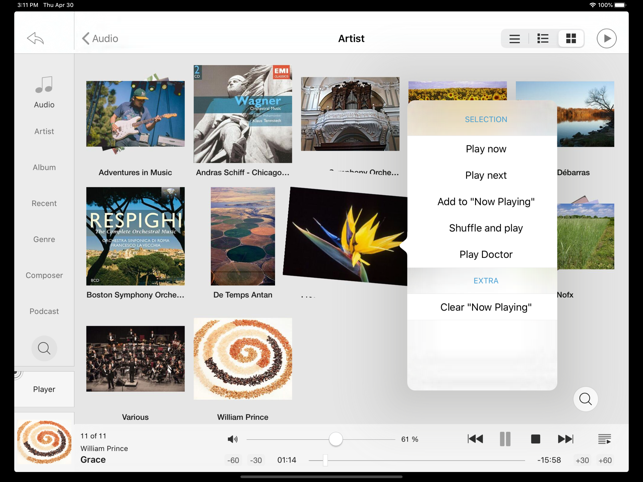
Task: Choose Shuffle and play
Action: pyautogui.click(x=486, y=228)
